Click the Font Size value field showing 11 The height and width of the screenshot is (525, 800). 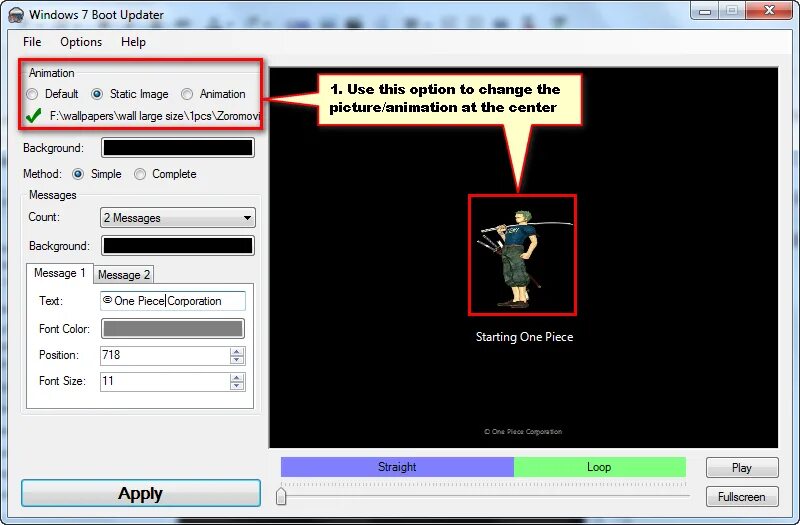point(165,381)
